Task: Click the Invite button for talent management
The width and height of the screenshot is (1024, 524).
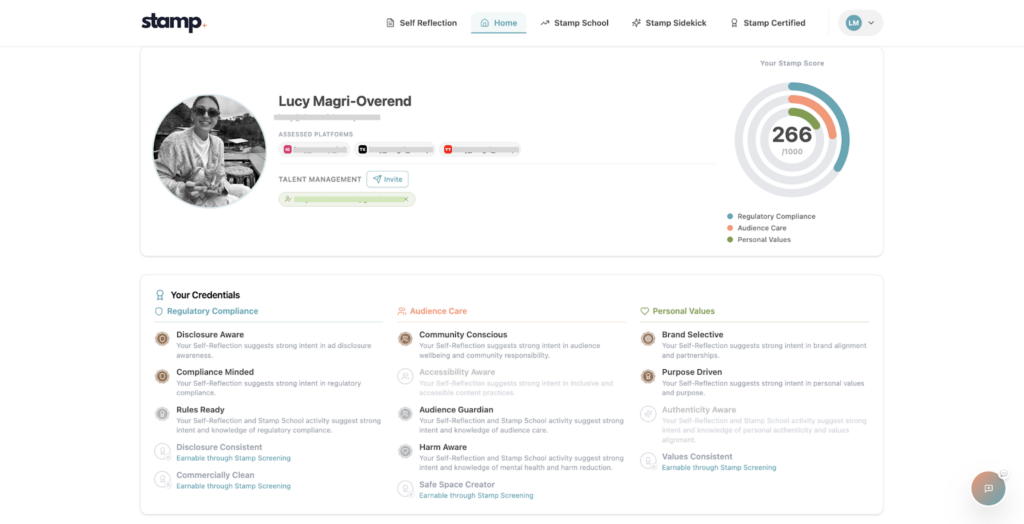Action: [x=387, y=179]
